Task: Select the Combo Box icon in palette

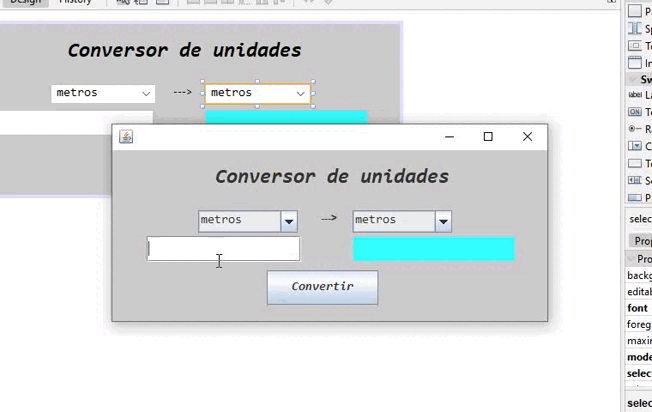Action: click(x=635, y=146)
